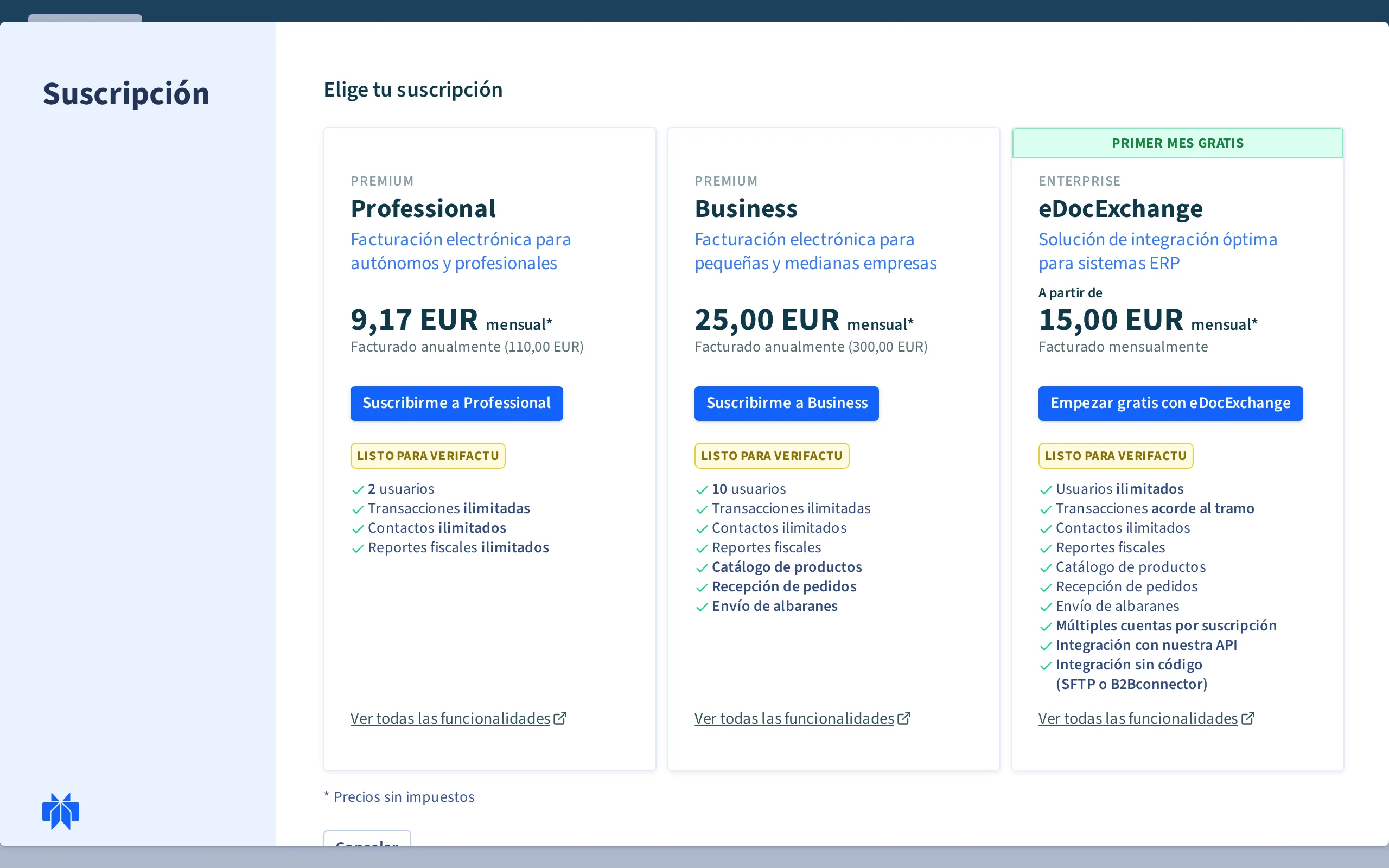Screen dimensions: 1389x868
Task: Click 'A partir de' label
Action: (1070, 293)
